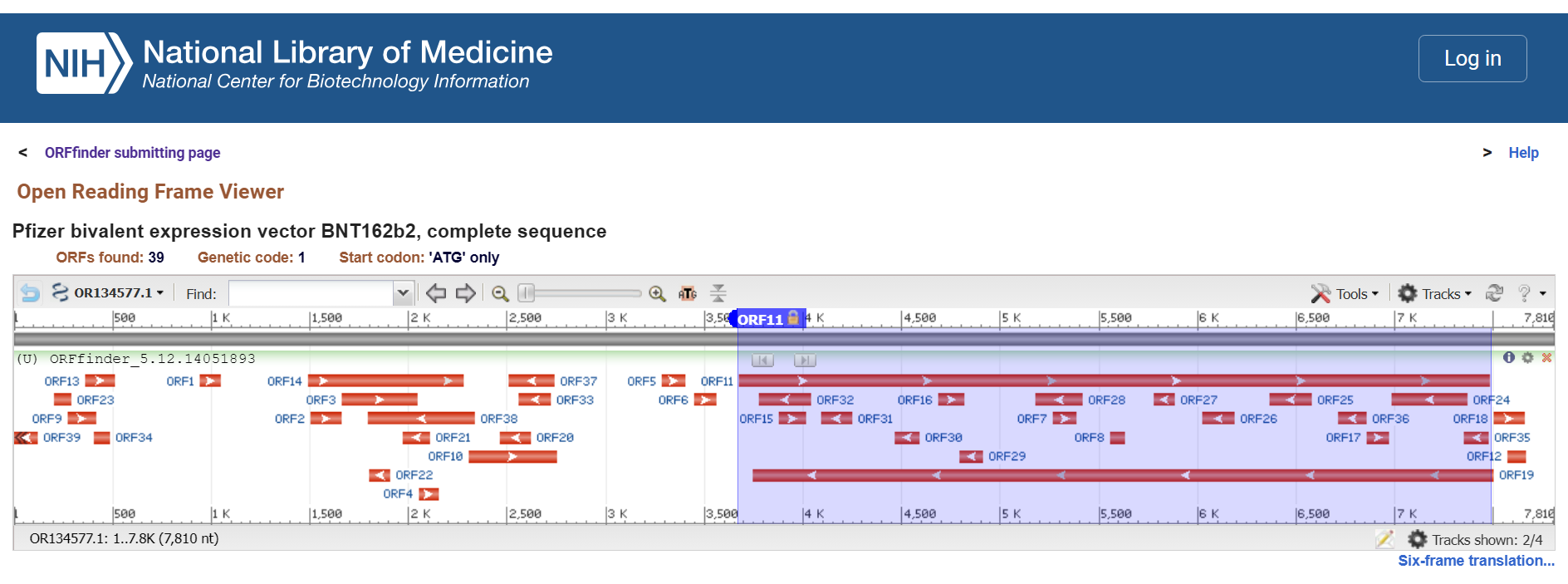Open track settings small gear icon
1568x584 pixels.
[1527, 357]
